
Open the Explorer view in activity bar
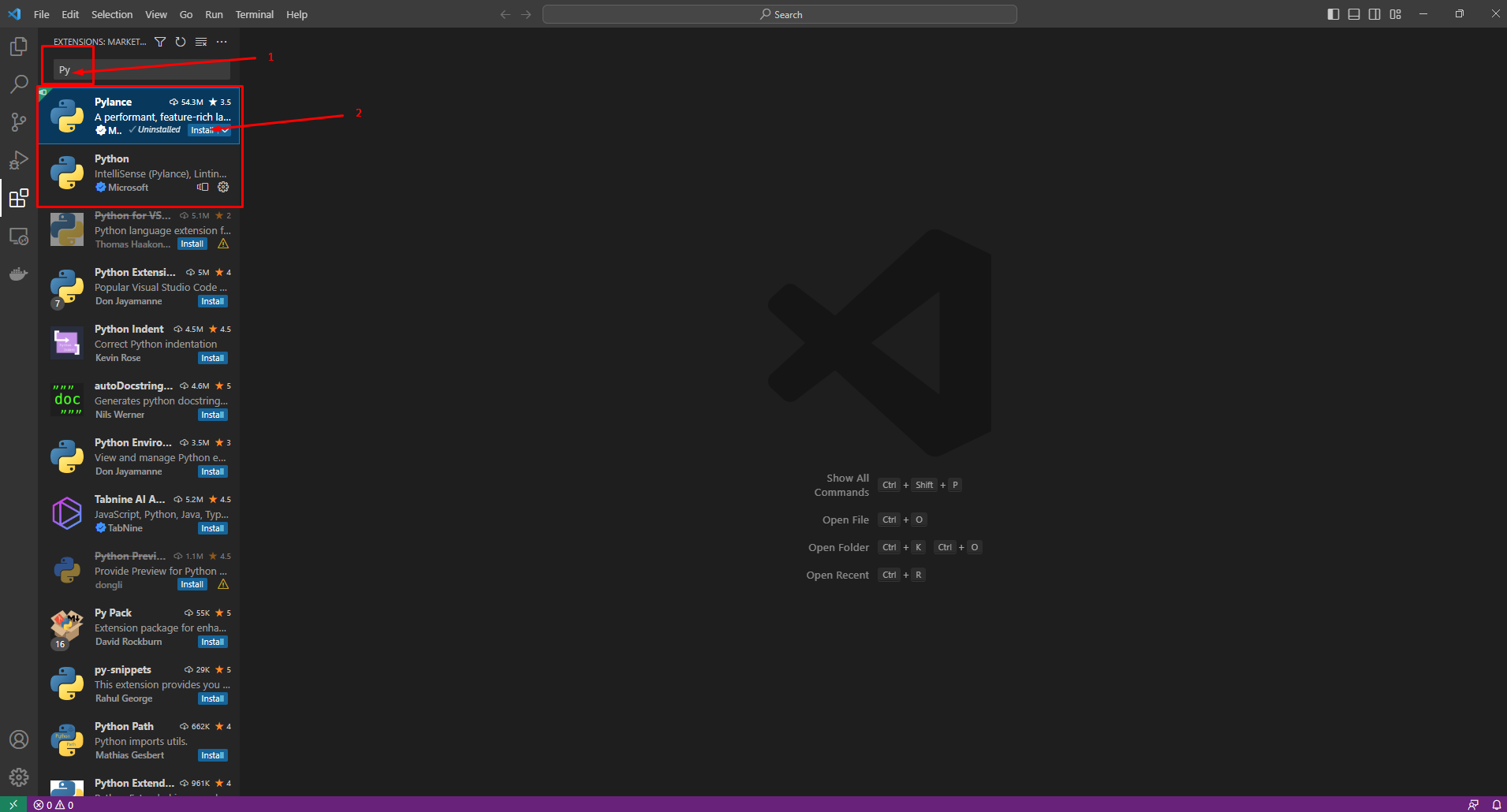19,47
